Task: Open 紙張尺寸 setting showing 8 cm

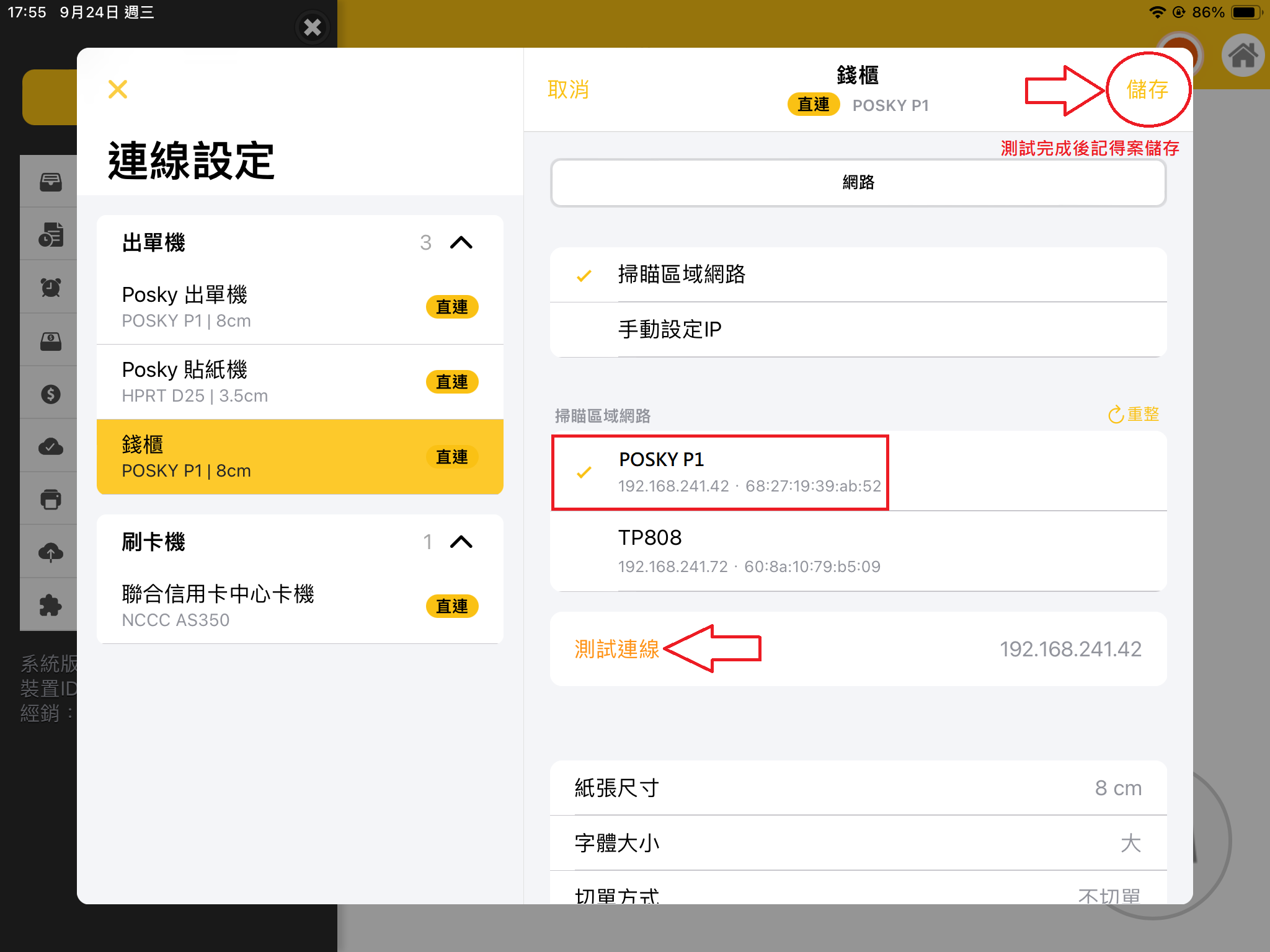Action: 858,788
